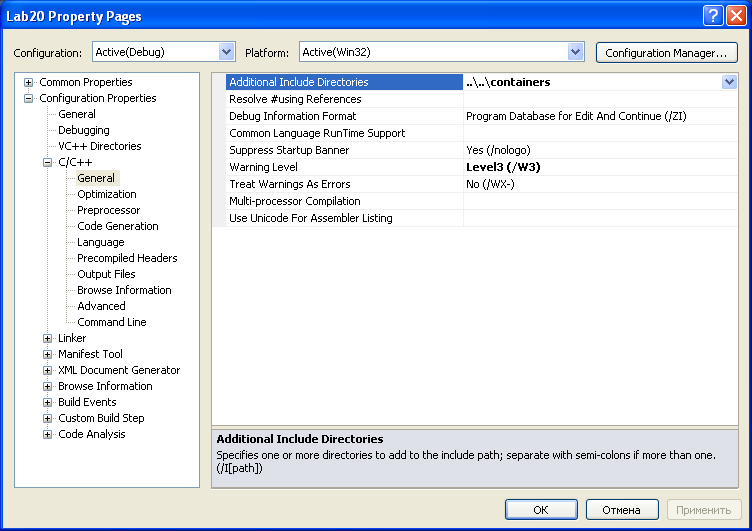Open the Platform dropdown
Screen dimensions: 752x531
pos(575,52)
